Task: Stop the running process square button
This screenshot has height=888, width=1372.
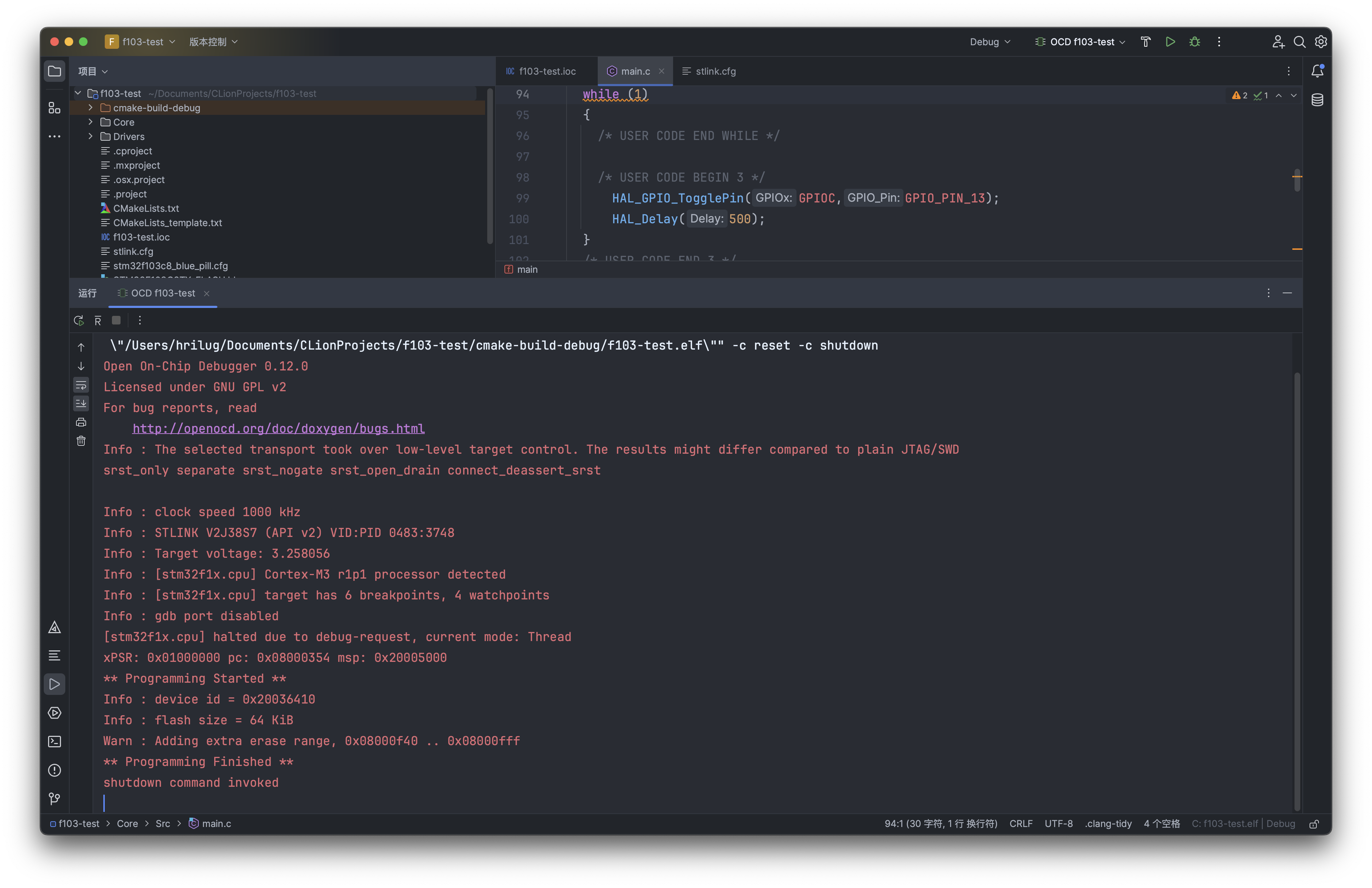Action: 116,320
